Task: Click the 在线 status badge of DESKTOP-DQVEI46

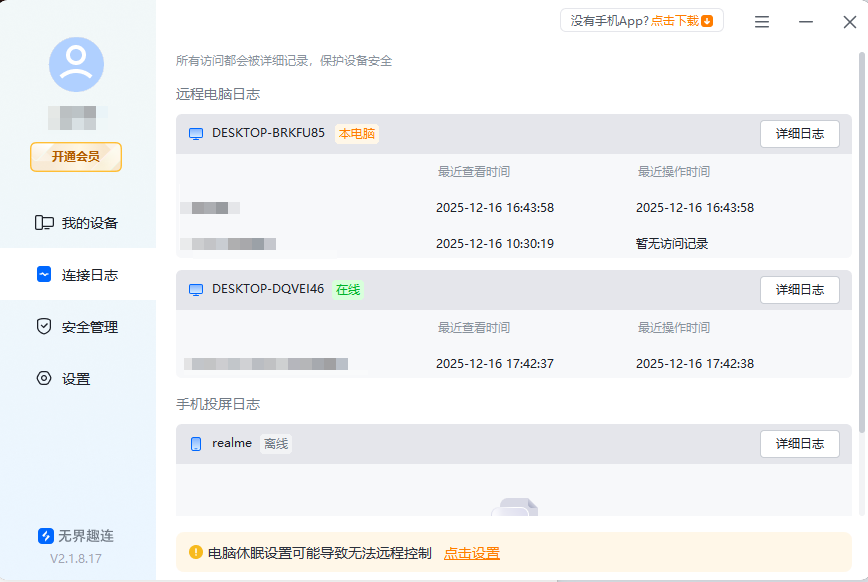Action: tap(349, 289)
